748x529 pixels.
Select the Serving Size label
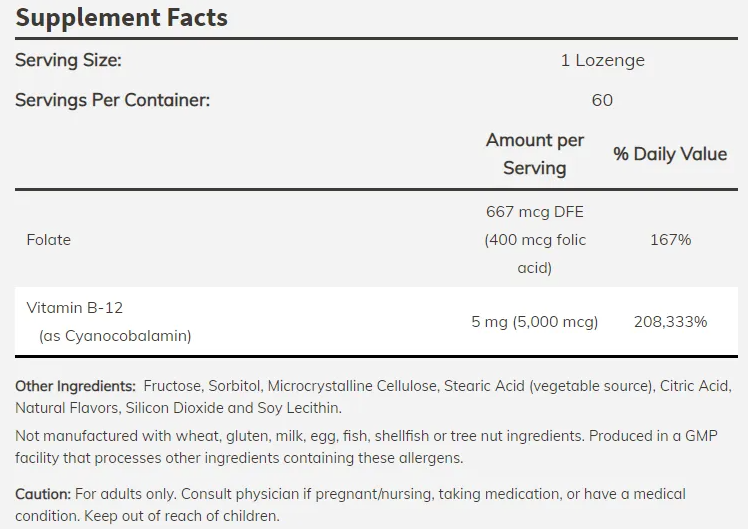pos(68,60)
